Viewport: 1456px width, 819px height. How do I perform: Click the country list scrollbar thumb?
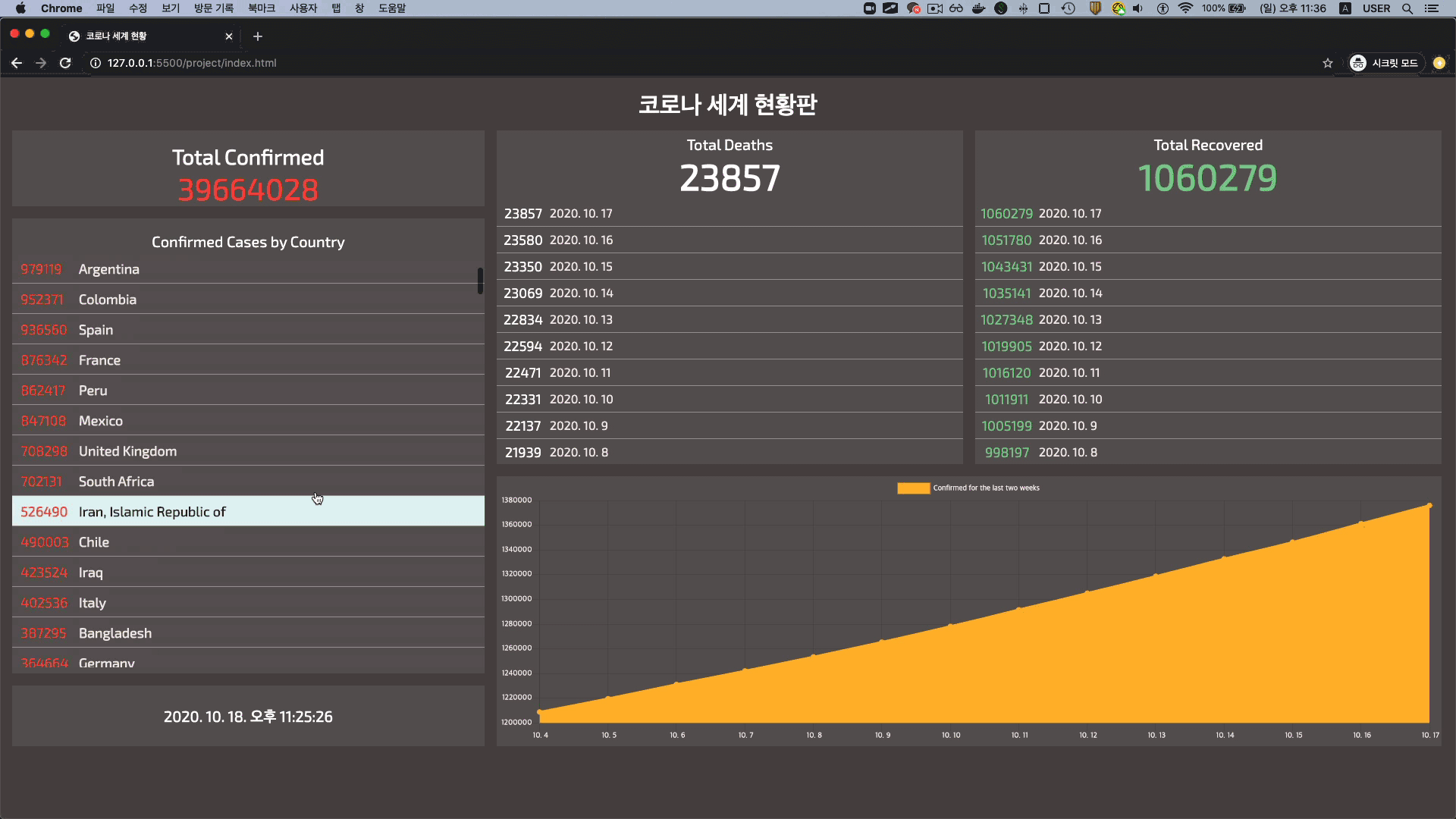click(480, 281)
